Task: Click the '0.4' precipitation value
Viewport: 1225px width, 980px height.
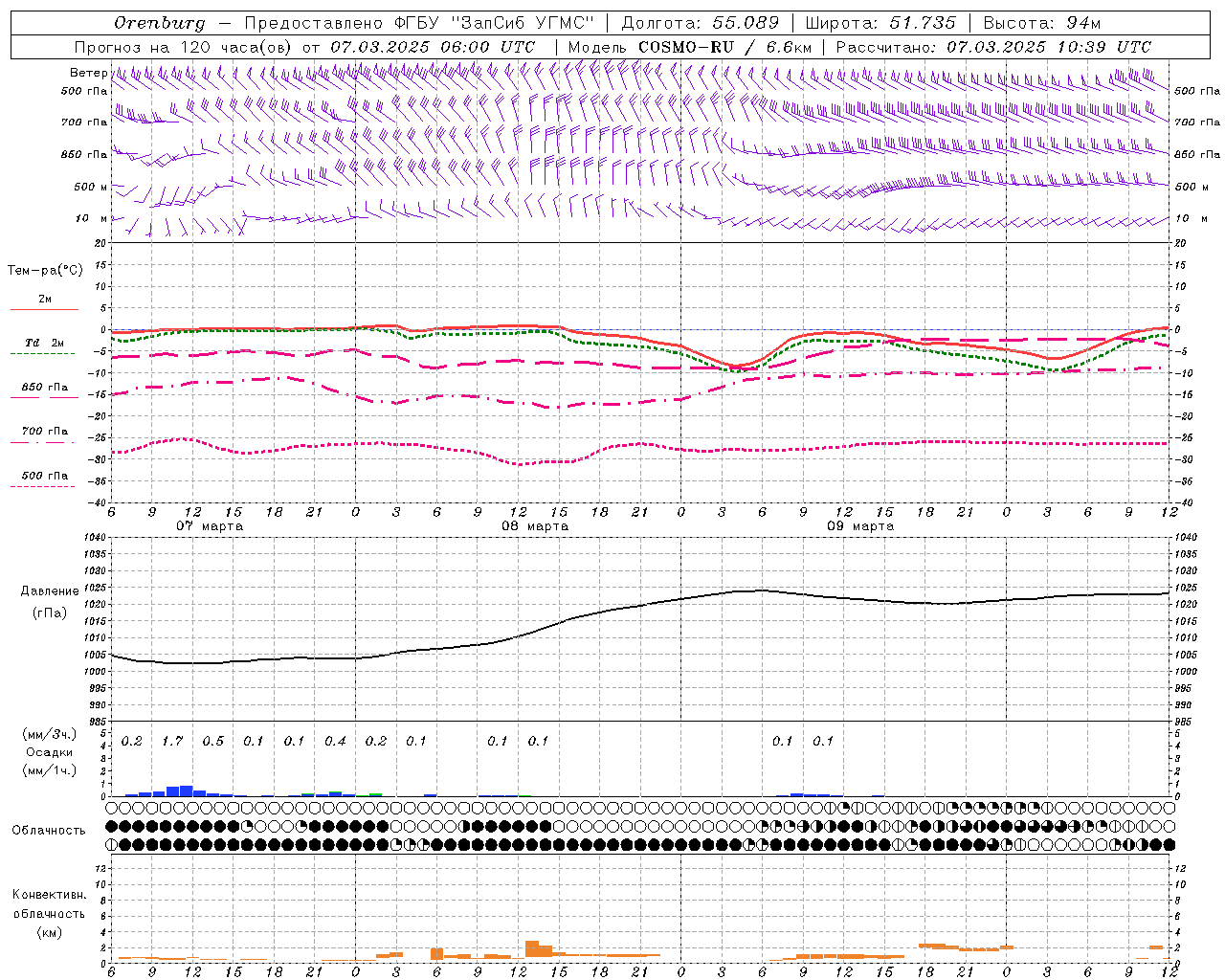Action: click(x=335, y=741)
